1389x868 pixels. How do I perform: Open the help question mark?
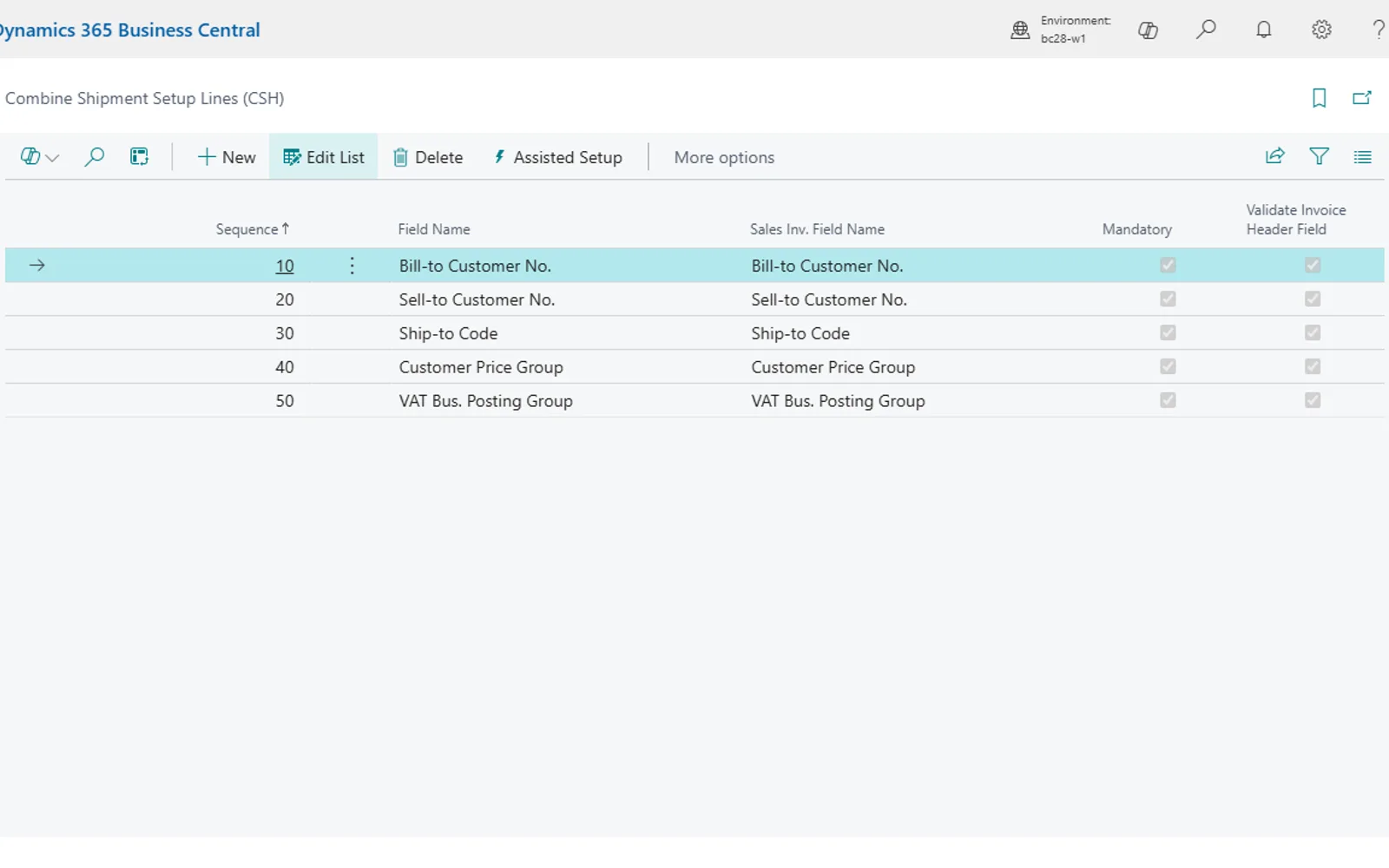1378,30
